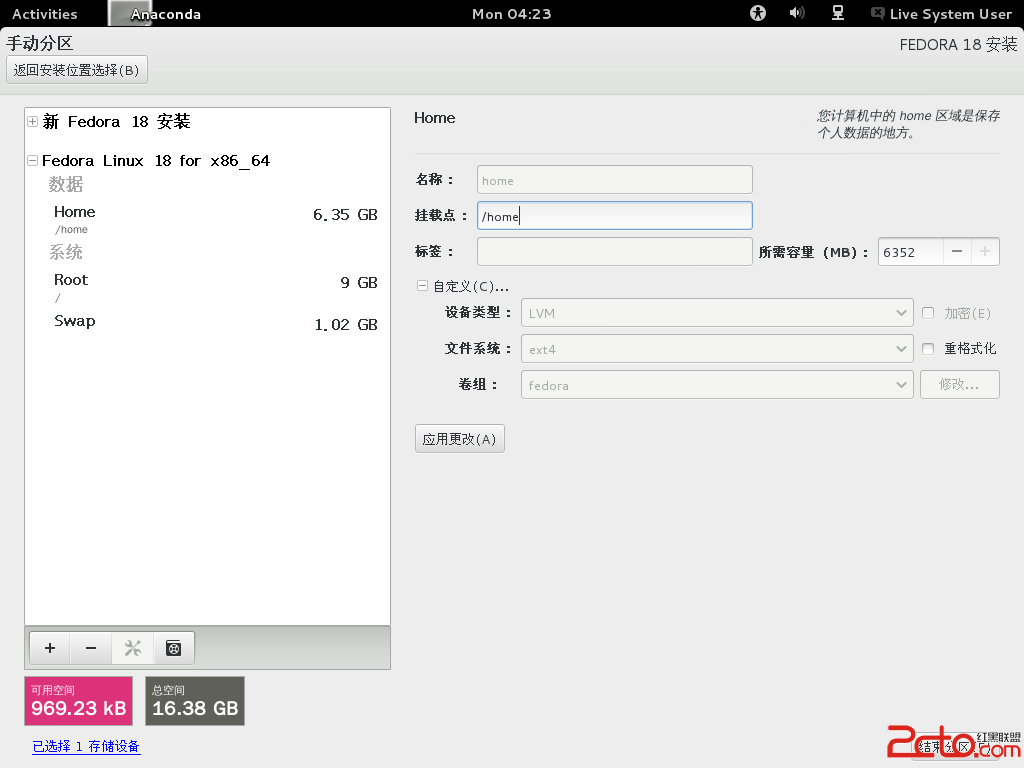
Task: Open the volume group fedora dropdown
Action: pos(716,385)
